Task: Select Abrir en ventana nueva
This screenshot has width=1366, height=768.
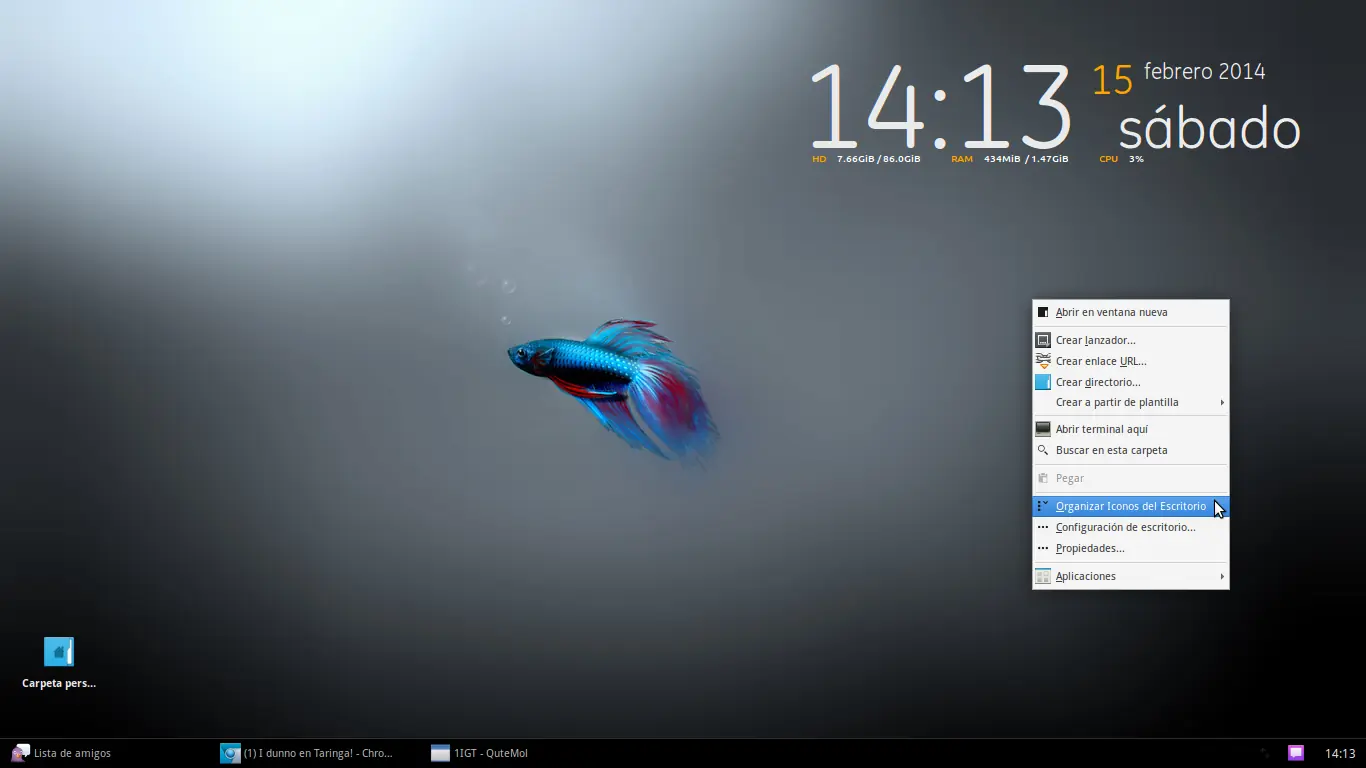Action: [x=1130, y=312]
